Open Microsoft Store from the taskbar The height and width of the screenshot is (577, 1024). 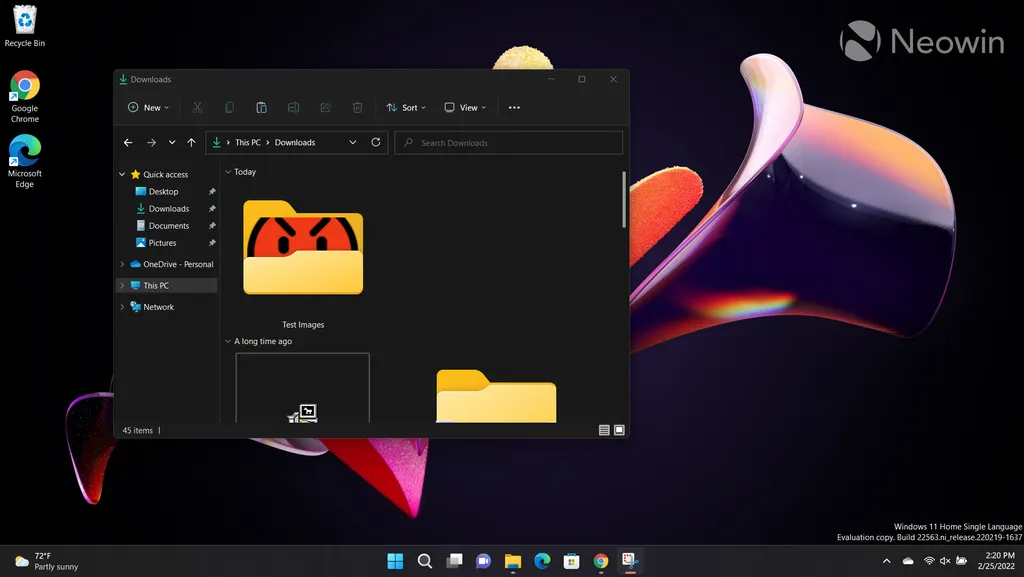pyautogui.click(x=571, y=561)
